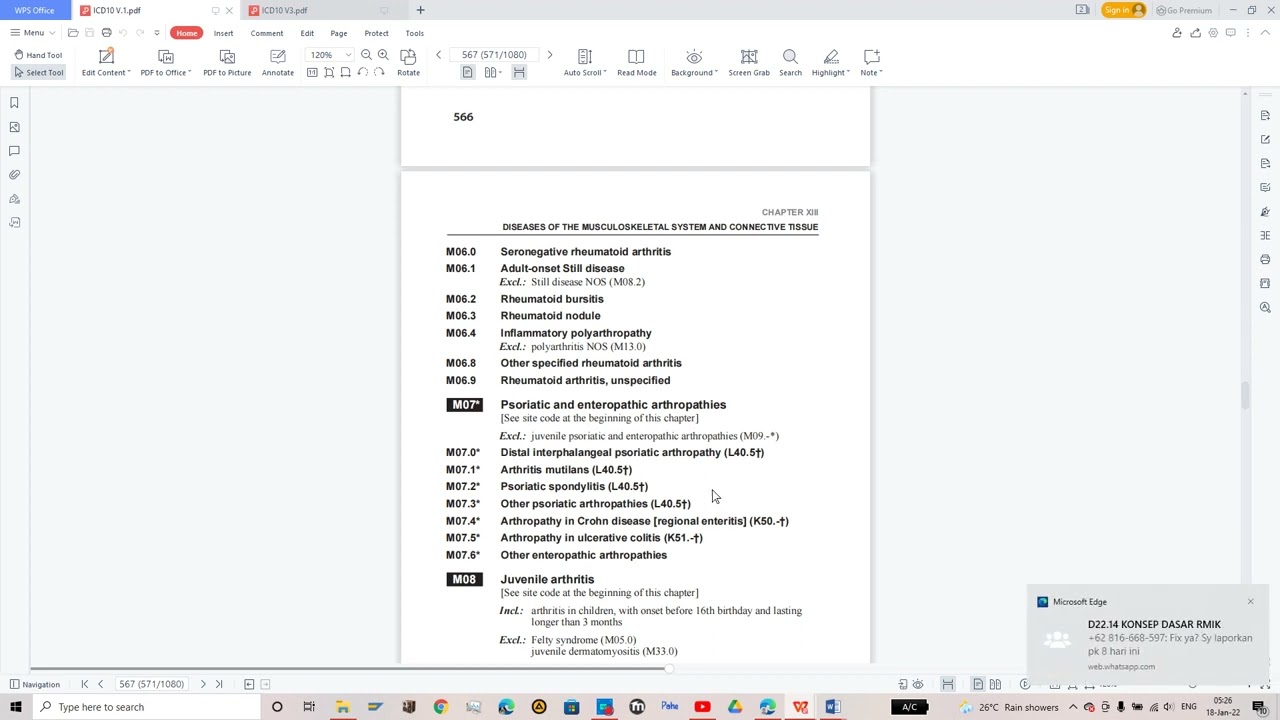Enable single page view mode
Image resolution: width=1280 pixels, height=720 pixels.
[x=467, y=72]
